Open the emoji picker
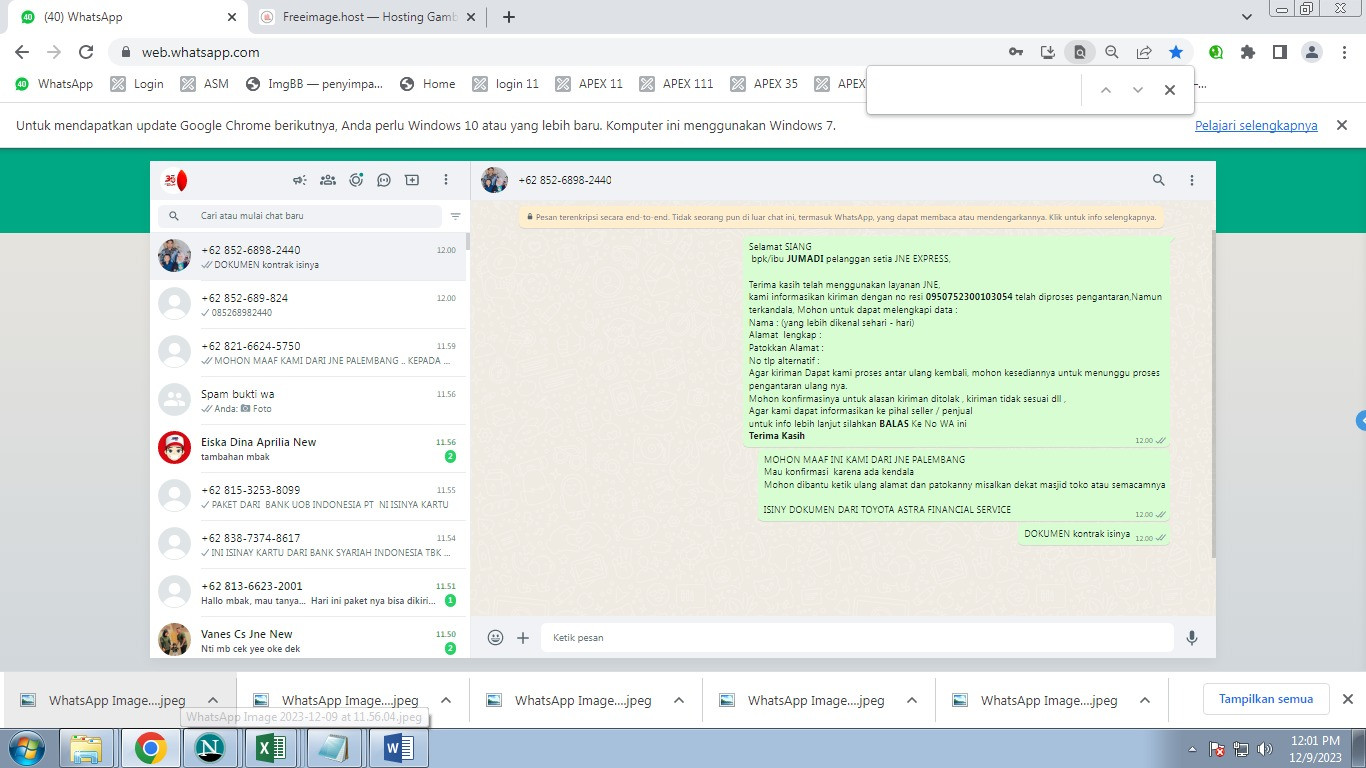The width and height of the screenshot is (1366, 768). pyautogui.click(x=495, y=637)
